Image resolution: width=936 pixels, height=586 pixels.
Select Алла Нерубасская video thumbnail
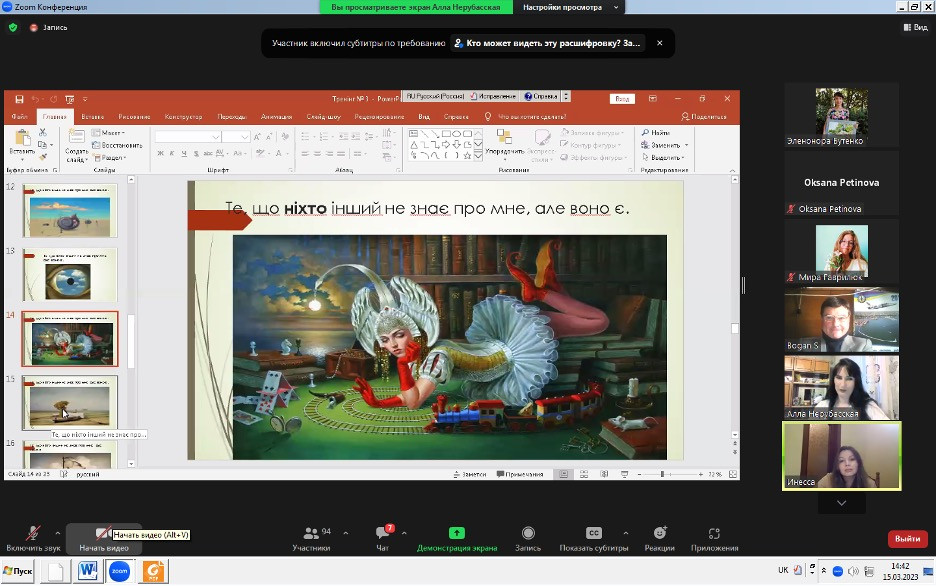click(841, 387)
